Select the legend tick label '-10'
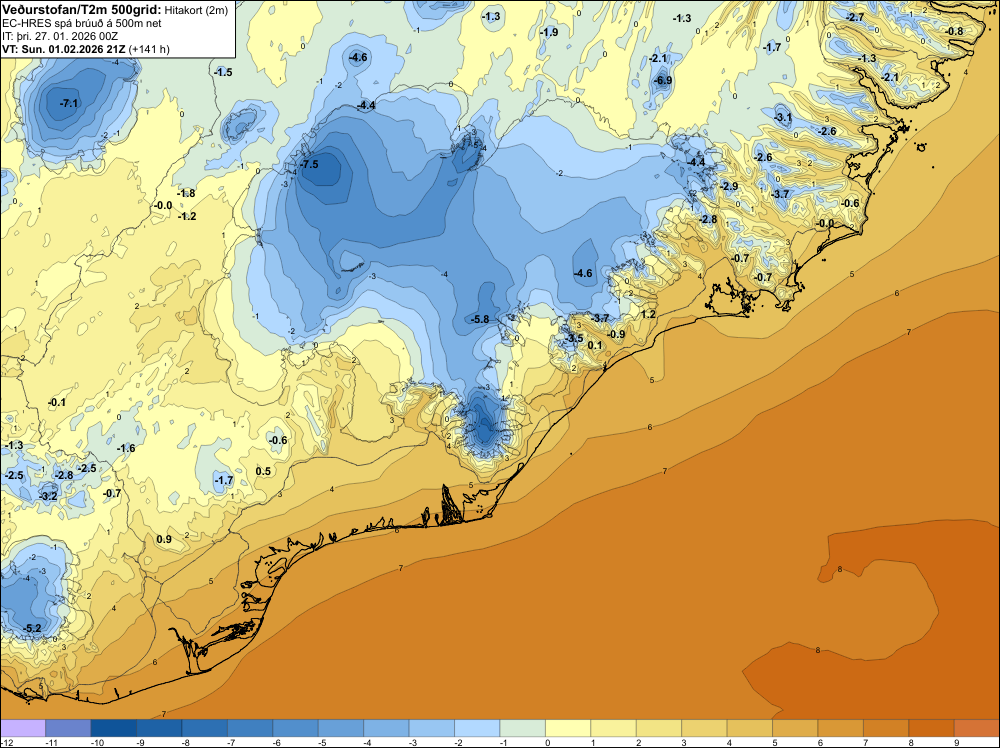The width and height of the screenshot is (1000, 748). click(96, 742)
